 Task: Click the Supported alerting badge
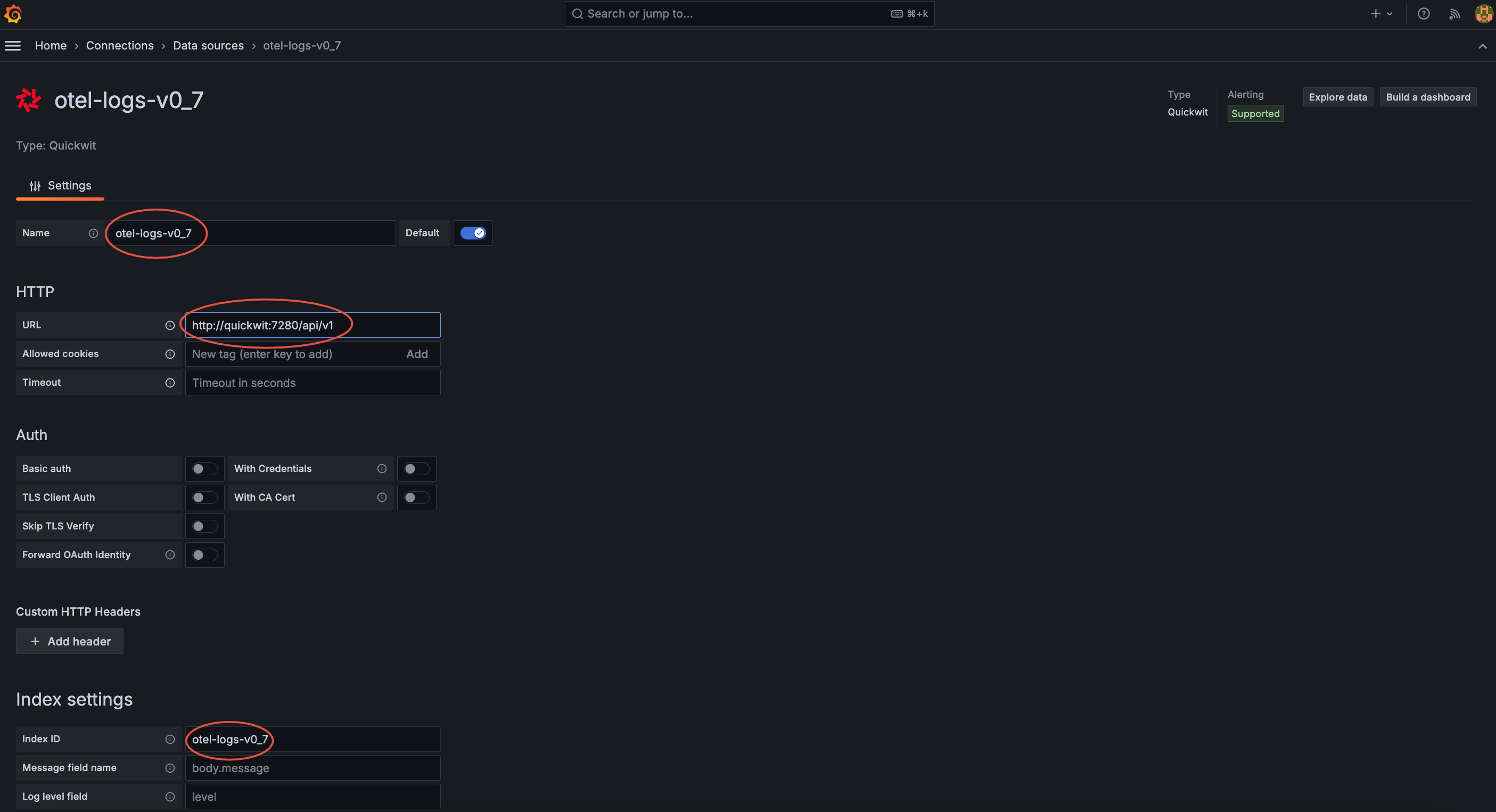1255,114
